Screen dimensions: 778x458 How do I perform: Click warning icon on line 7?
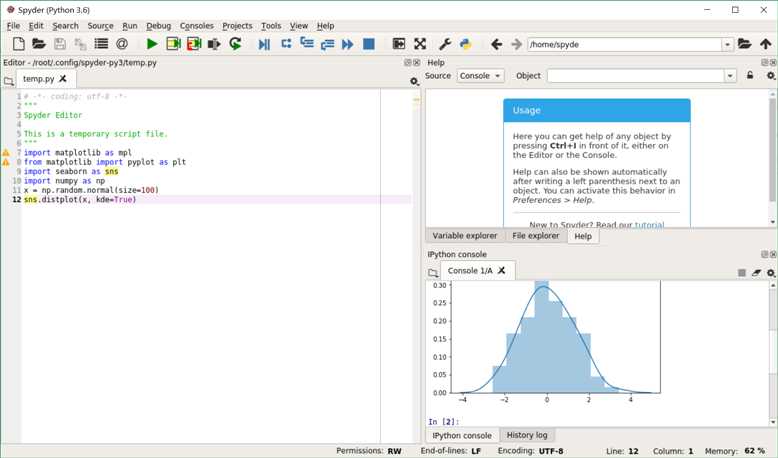[x=6, y=153]
